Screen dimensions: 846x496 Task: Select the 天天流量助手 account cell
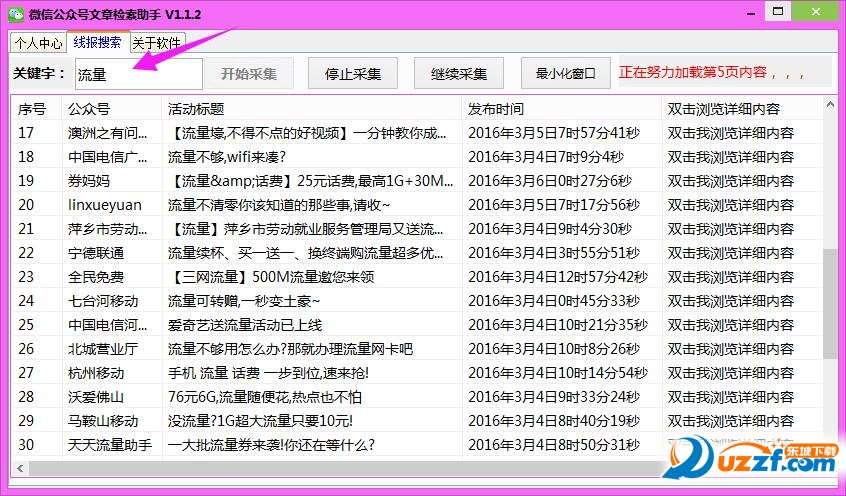point(110,445)
